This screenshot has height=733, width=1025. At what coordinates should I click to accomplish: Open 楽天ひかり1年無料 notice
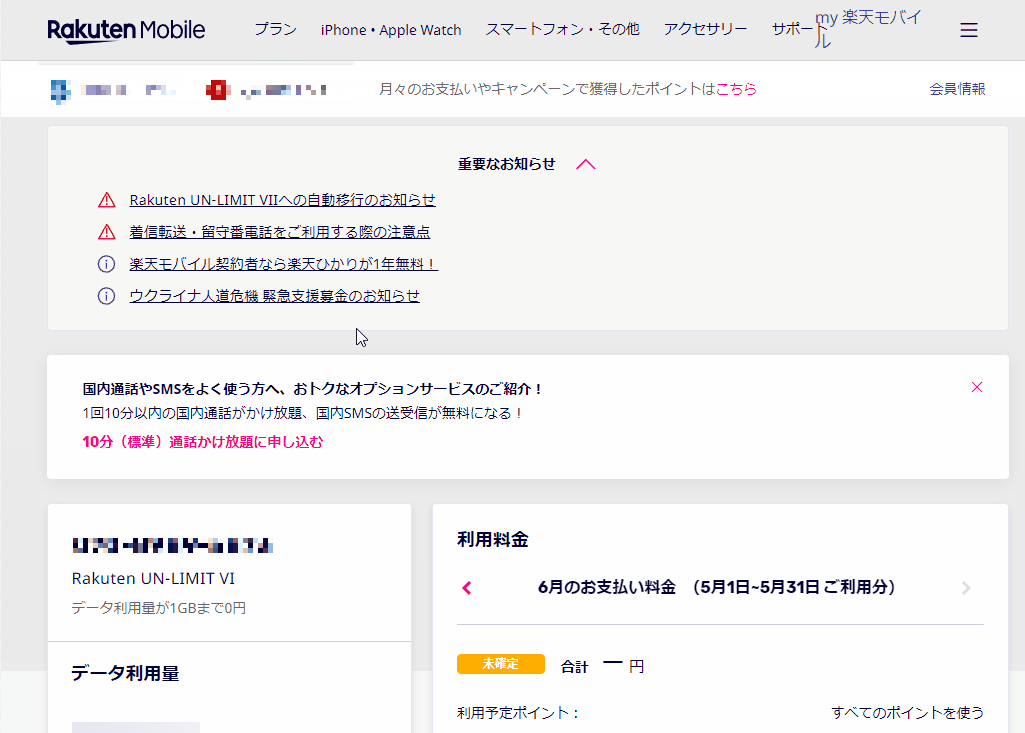coord(284,264)
